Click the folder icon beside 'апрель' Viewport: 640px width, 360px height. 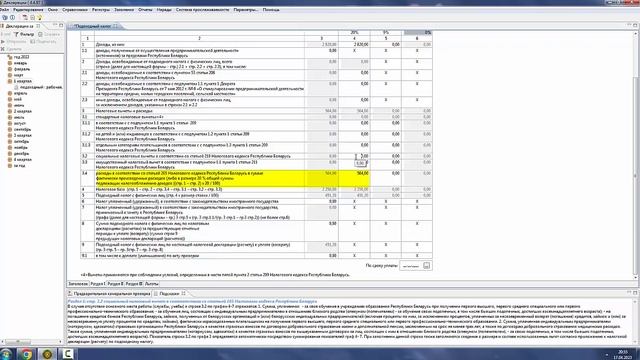tap(10, 93)
